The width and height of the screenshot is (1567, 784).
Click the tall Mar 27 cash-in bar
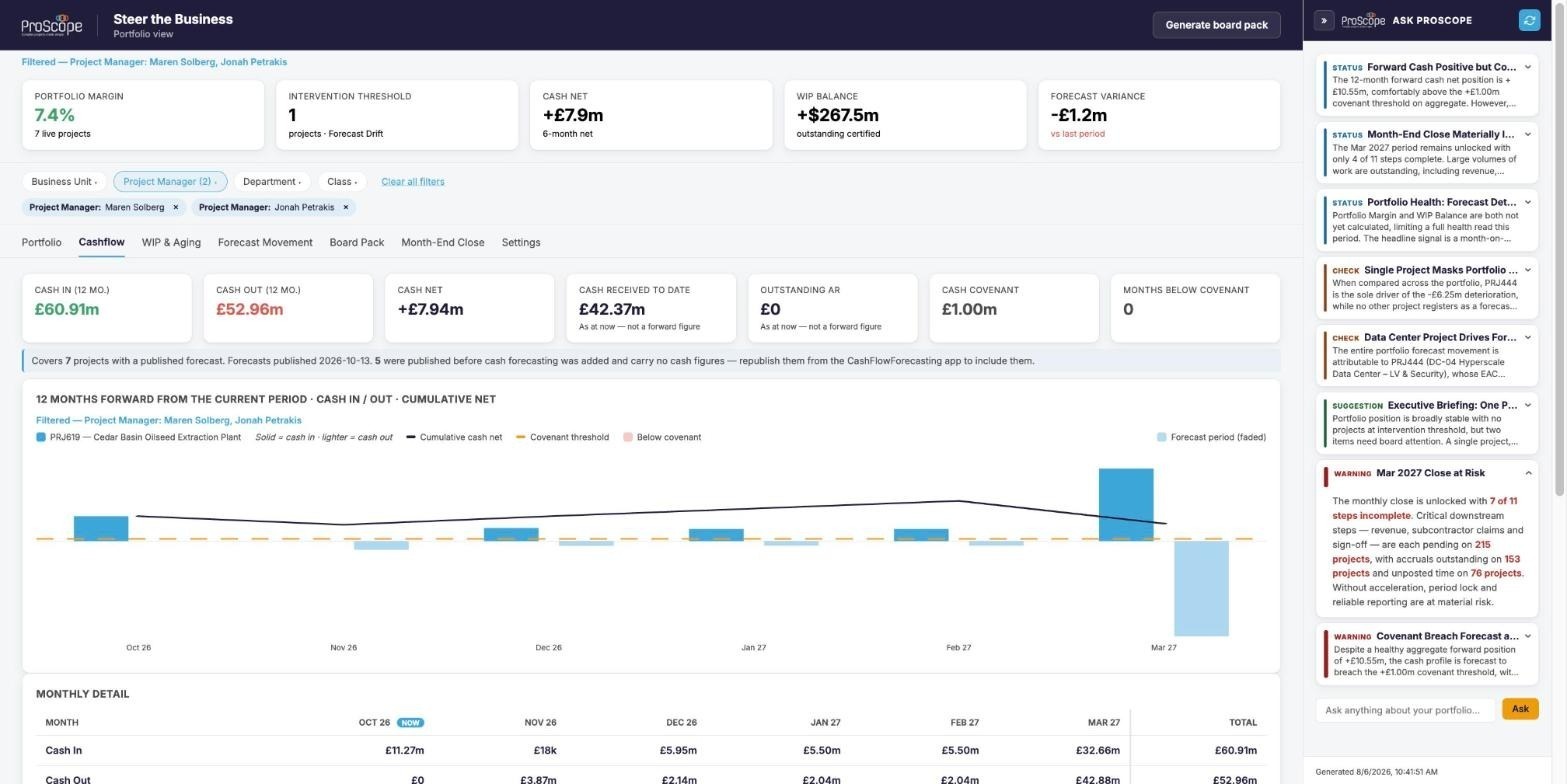click(x=1126, y=505)
